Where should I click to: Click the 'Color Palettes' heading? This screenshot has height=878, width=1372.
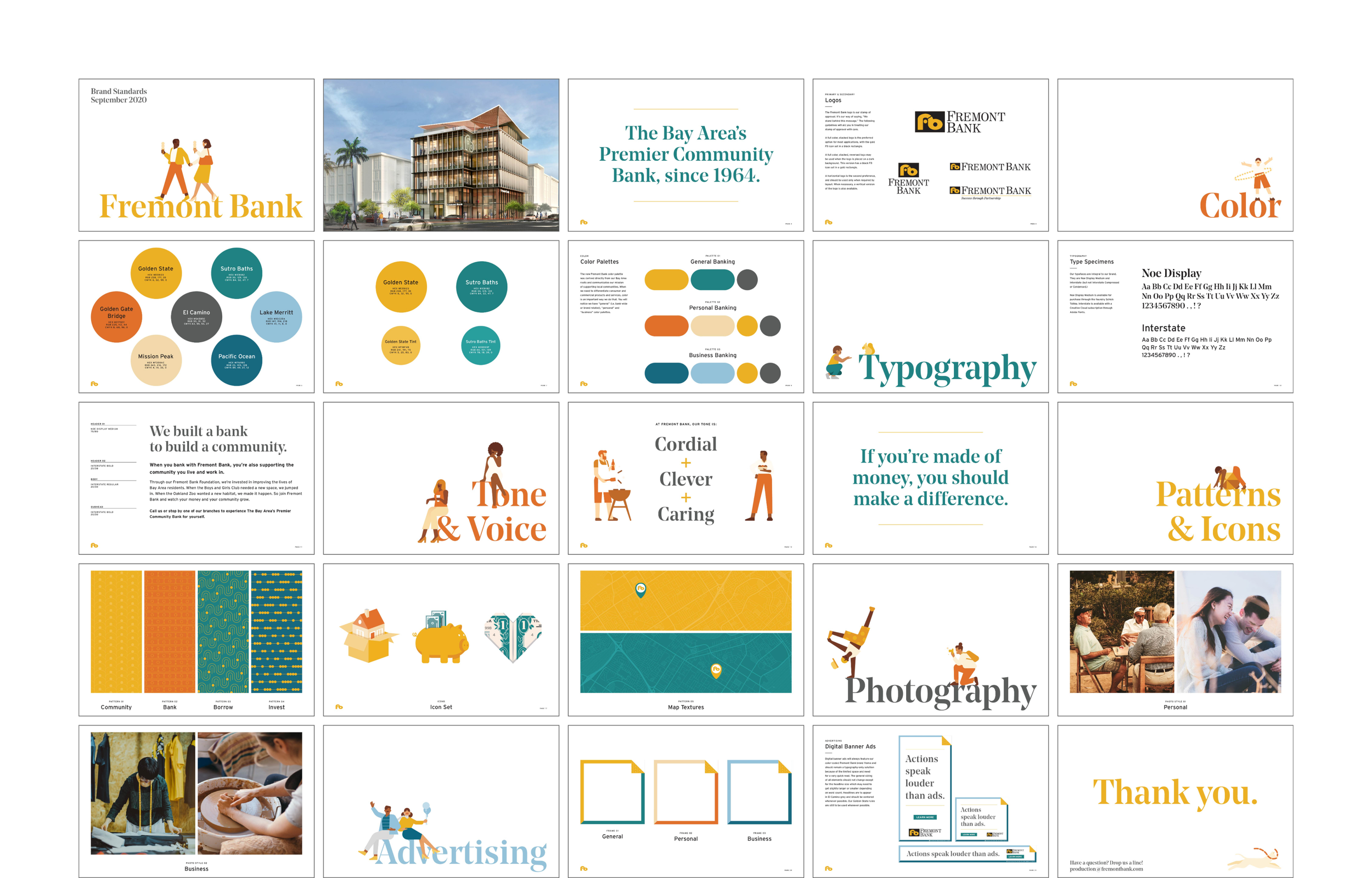pyautogui.click(x=599, y=262)
